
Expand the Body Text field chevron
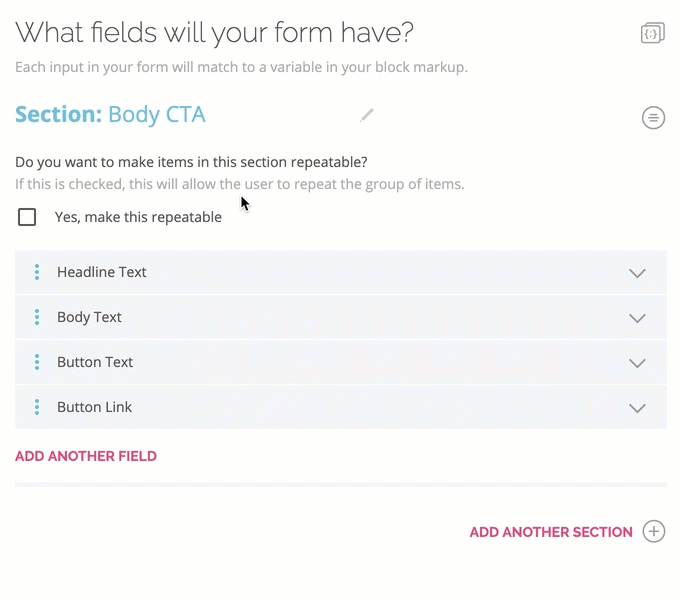click(x=637, y=318)
